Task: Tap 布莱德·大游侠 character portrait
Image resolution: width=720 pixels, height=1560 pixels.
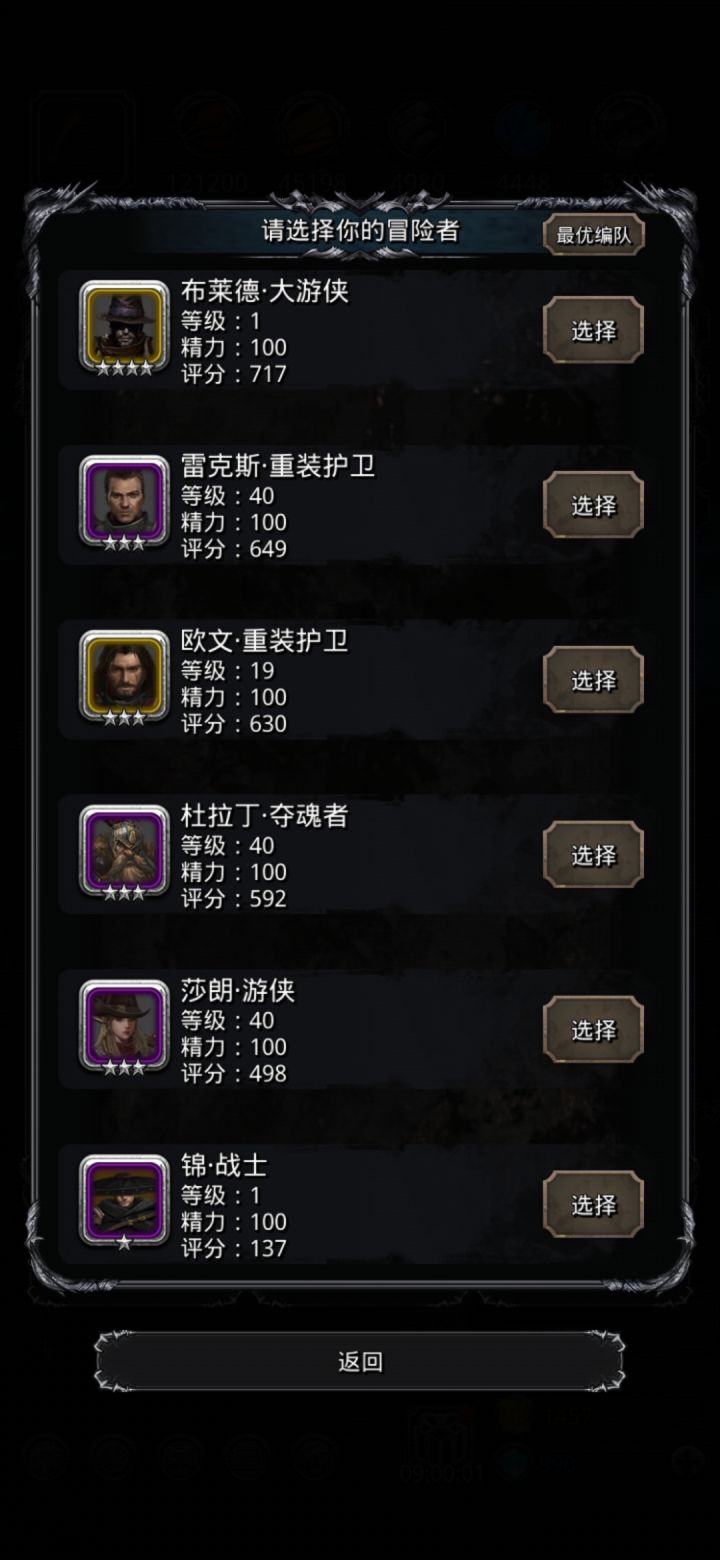Action: 125,325
